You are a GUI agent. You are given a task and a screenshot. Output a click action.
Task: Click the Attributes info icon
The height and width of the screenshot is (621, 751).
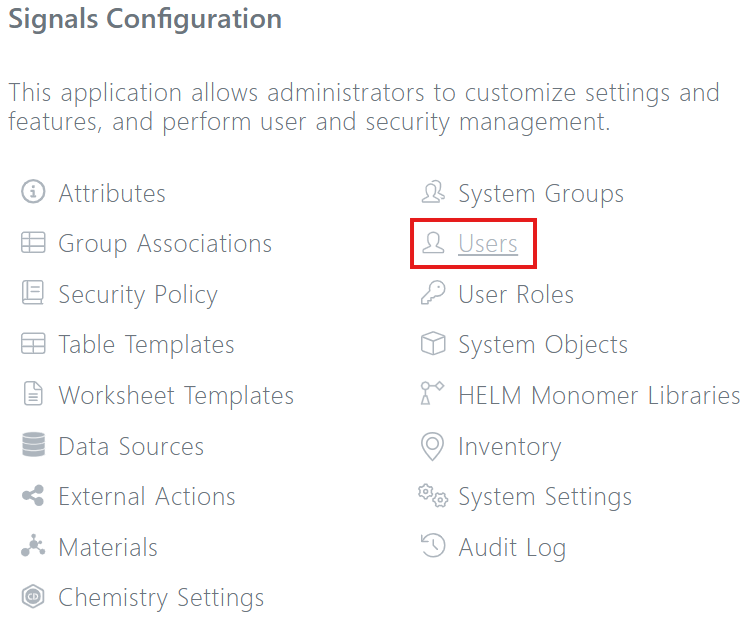click(33, 193)
